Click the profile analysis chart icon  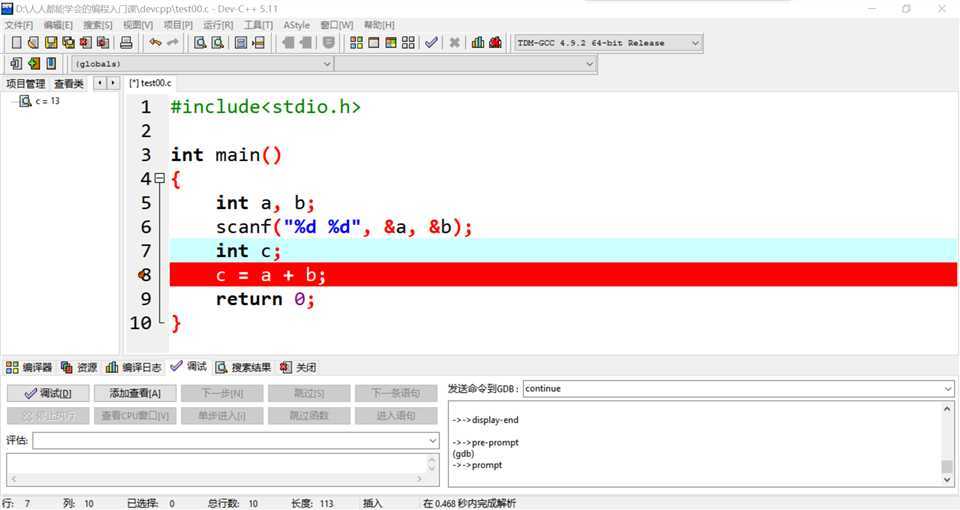[x=478, y=43]
